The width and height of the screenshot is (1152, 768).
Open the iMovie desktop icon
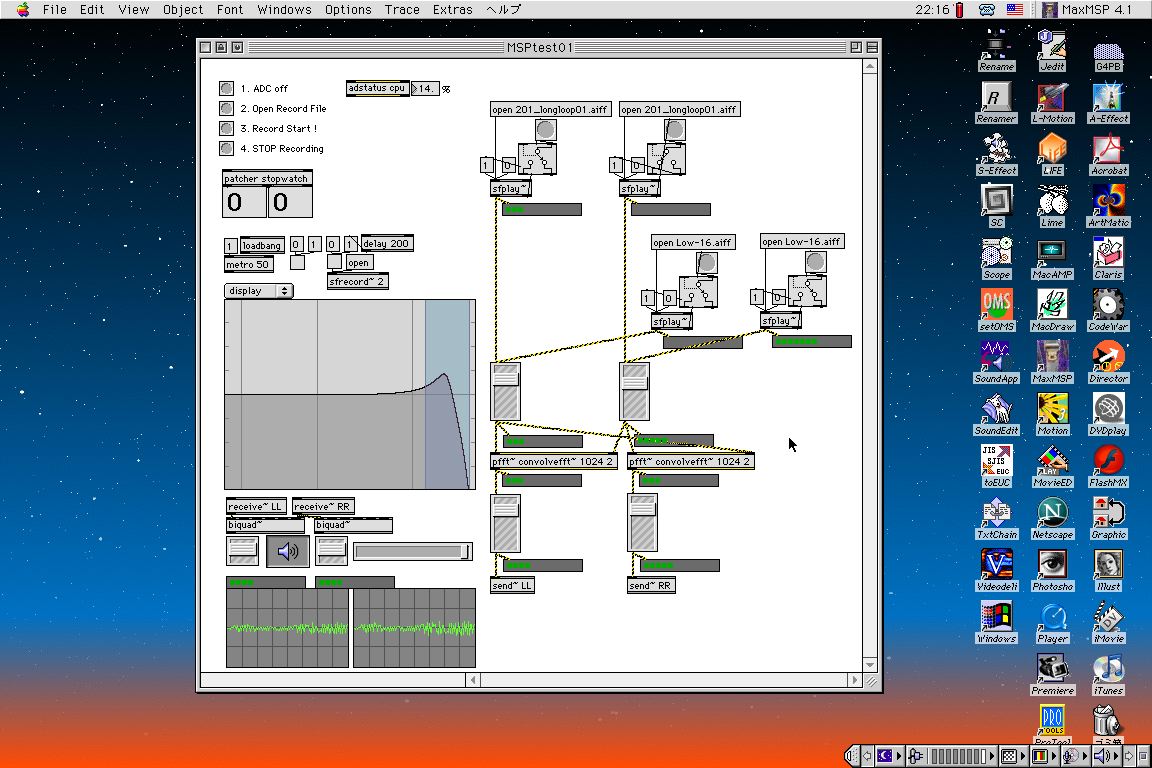[1108, 621]
